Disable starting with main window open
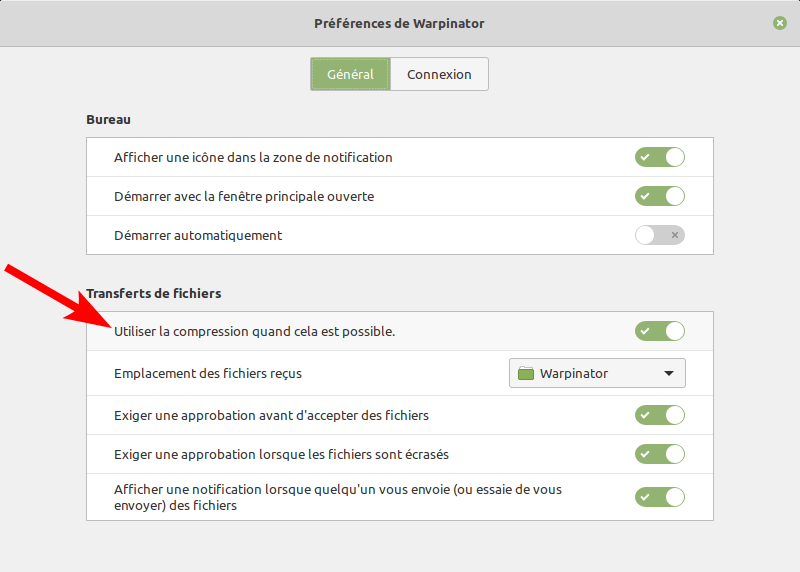800x572 pixels. tap(660, 196)
